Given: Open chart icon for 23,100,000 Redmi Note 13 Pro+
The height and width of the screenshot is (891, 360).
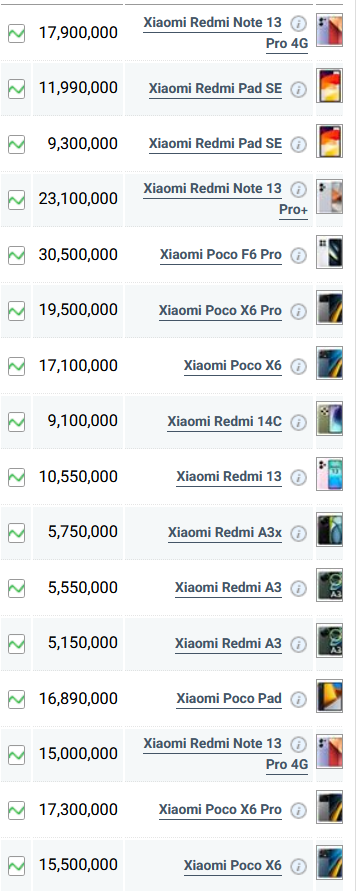Looking at the screenshot, I should pos(16,199).
